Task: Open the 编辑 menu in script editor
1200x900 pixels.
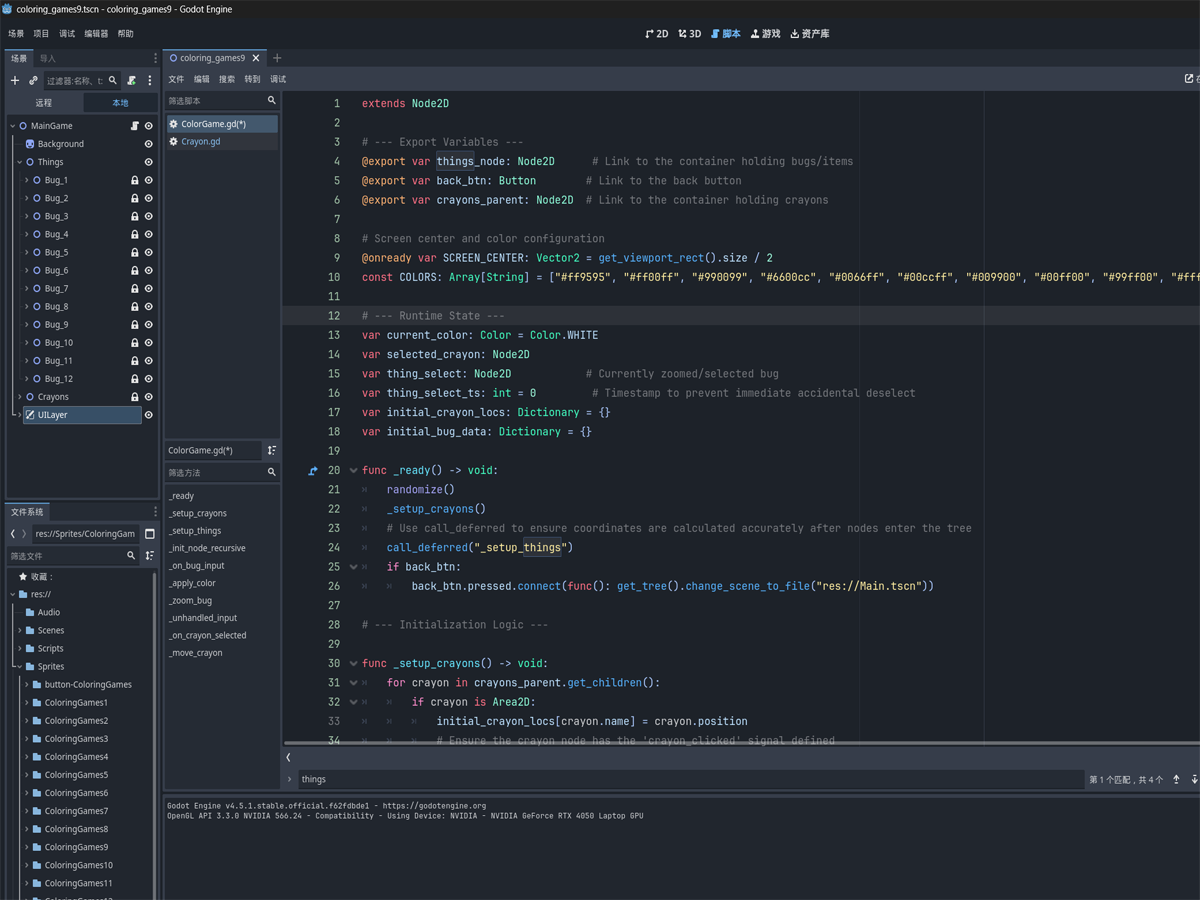Action: [202, 79]
